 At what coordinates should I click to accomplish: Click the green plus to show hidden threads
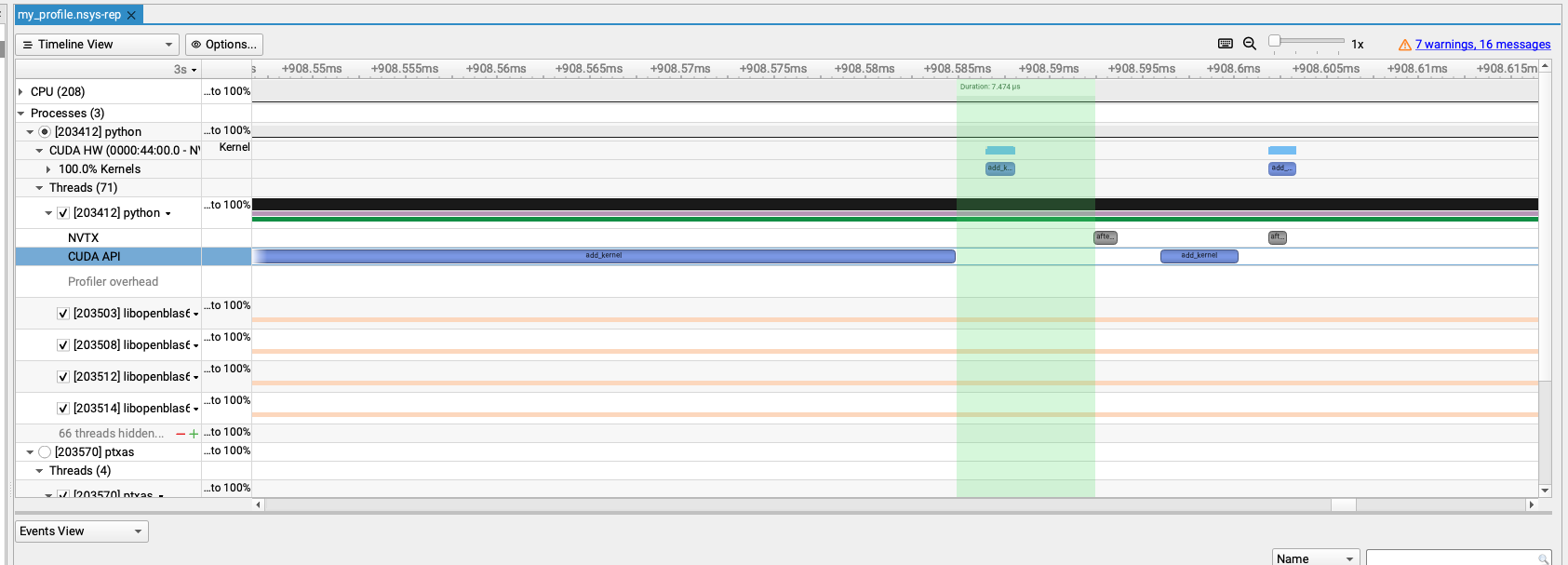[x=194, y=434]
